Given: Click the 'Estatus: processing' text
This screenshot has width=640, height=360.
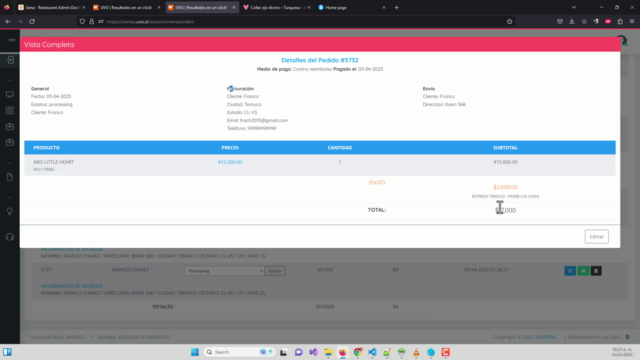Looking at the screenshot, I should coord(51,104).
